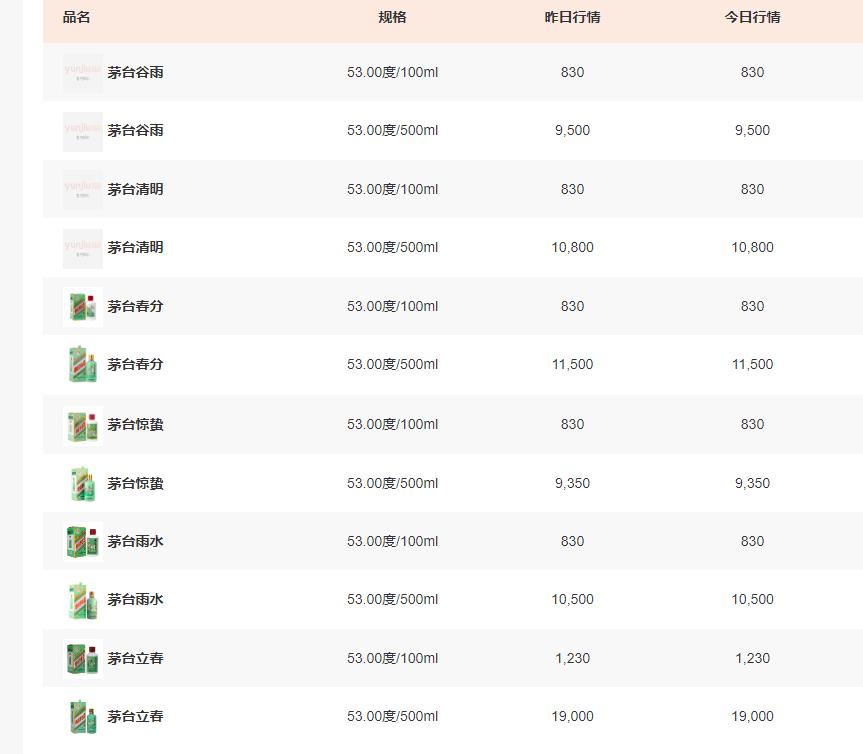This screenshot has width=863, height=754.
Task: Click the 昨日行情 column header
Action: pos(572,18)
